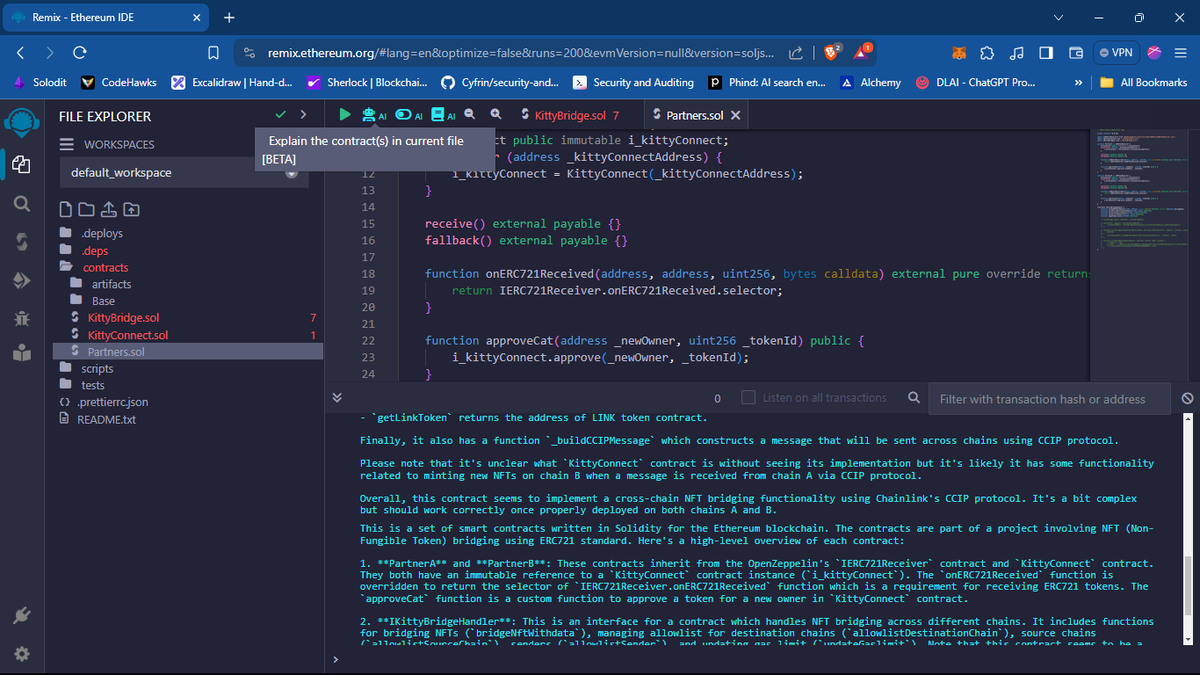The height and width of the screenshot is (675, 1200).
Task: Focus the transaction hash filter field
Action: click(1049, 399)
